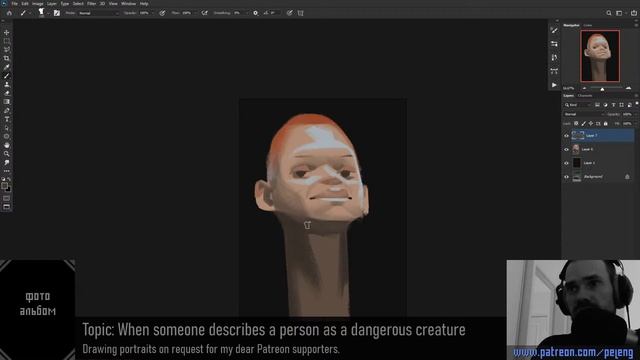640x360 pixels.
Task: Hide Layer 6 with its eye icon
Action: point(566,149)
